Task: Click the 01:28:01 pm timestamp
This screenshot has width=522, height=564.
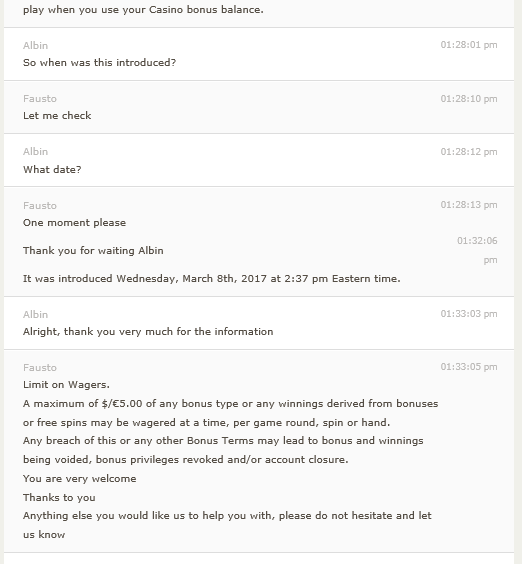Action: point(469,45)
